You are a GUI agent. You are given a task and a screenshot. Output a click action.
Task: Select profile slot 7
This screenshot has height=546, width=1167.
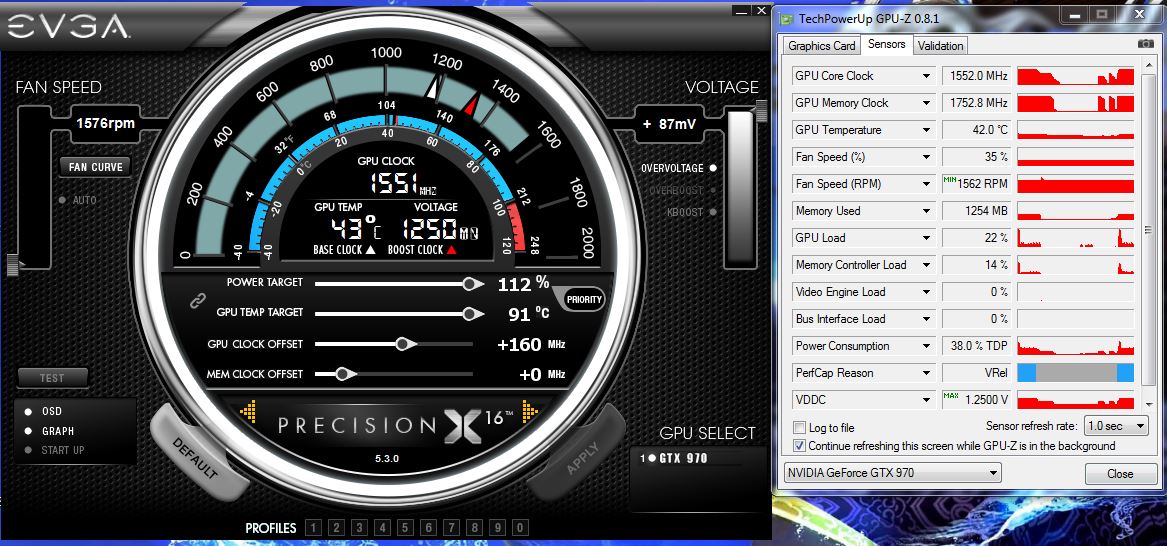click(x=452, y=528)
